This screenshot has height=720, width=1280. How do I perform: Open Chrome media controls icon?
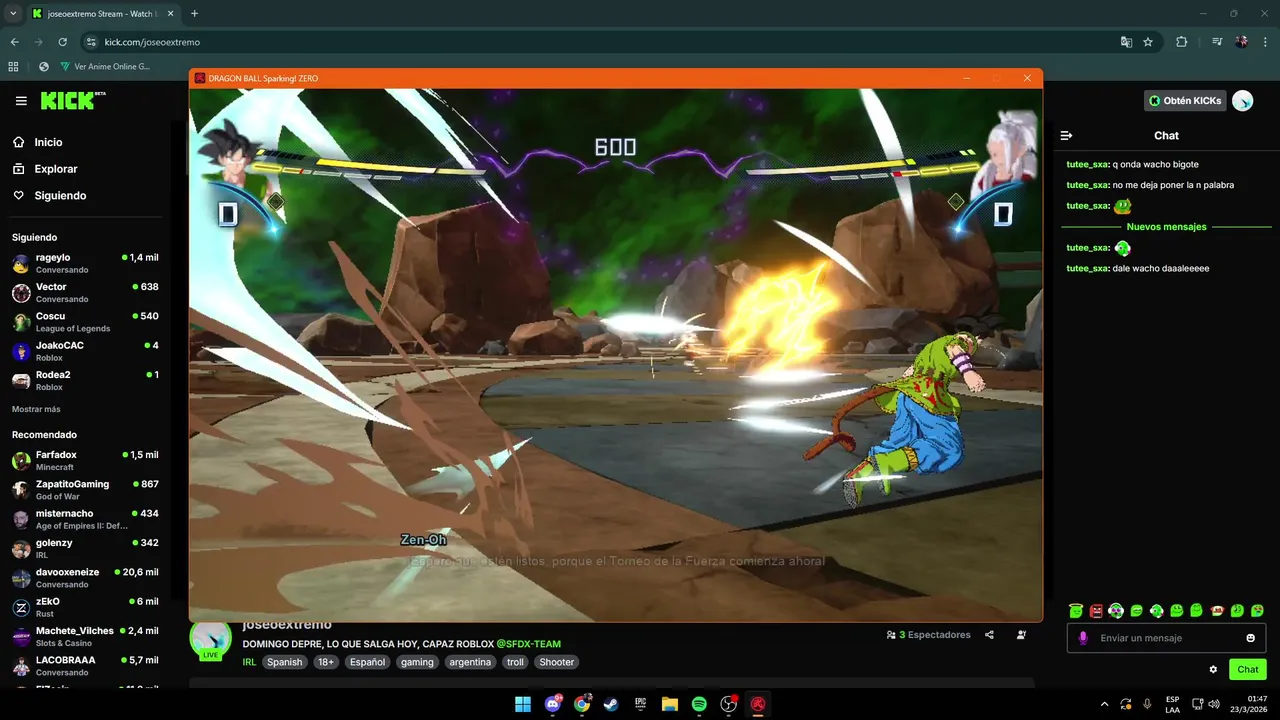pyautogui.click(x=1217, y=42)
